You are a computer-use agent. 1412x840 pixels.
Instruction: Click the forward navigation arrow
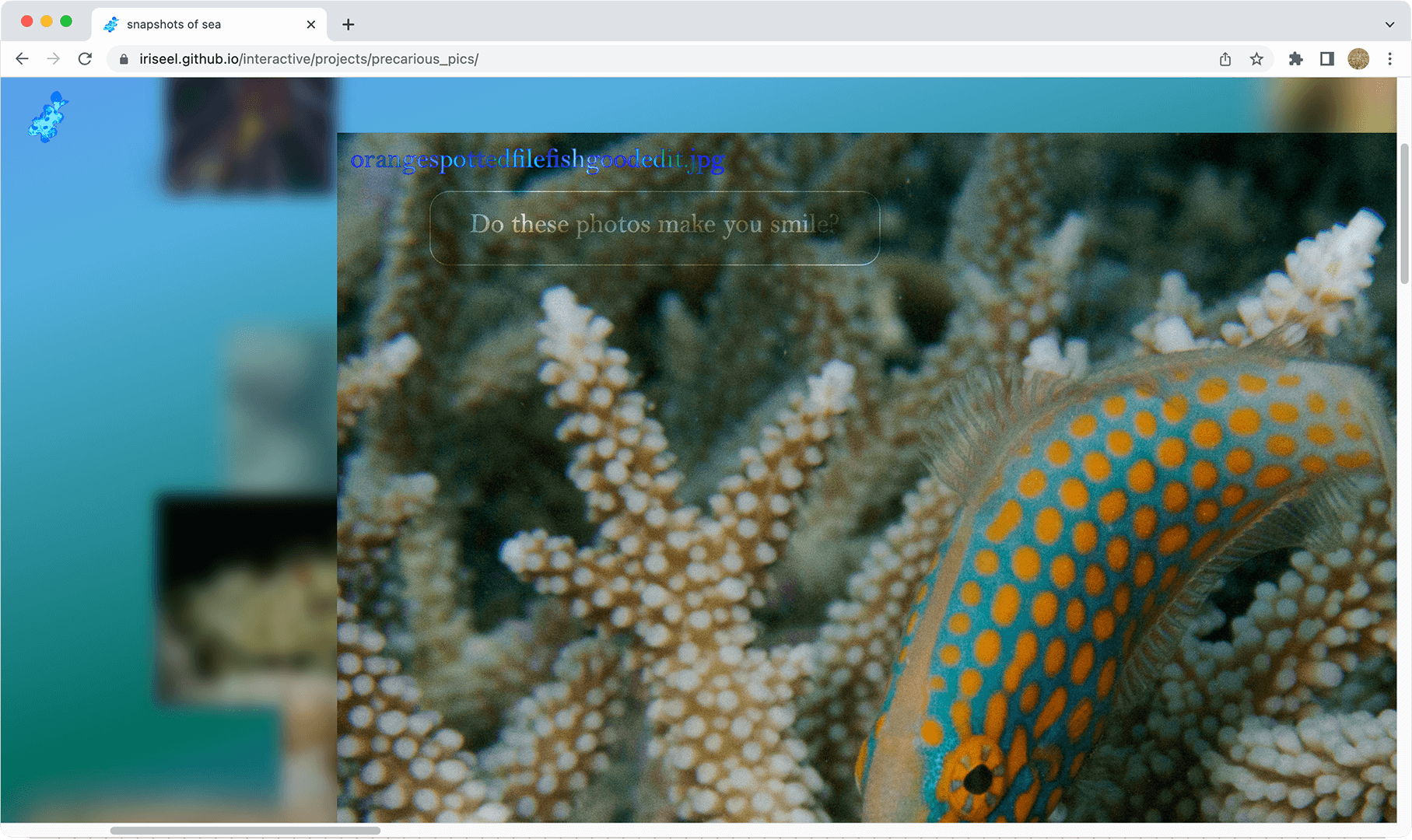(53, 59)
